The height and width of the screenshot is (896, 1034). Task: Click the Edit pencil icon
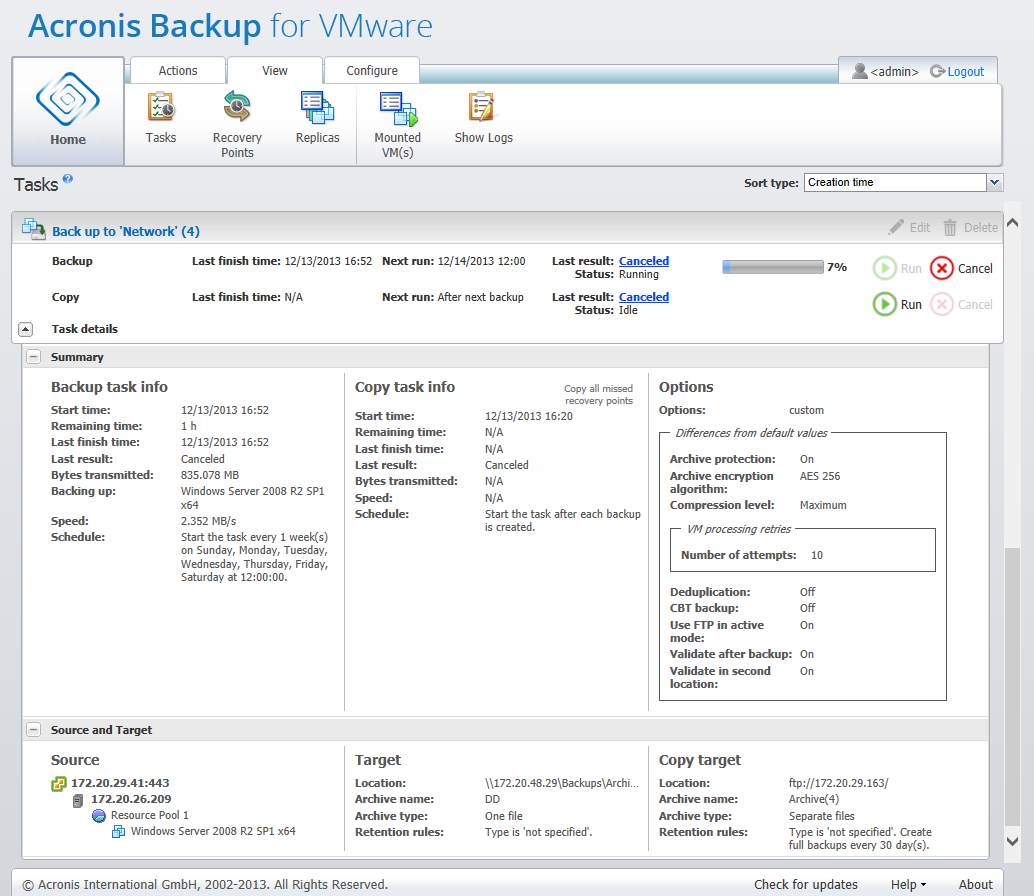coord(896,227)
